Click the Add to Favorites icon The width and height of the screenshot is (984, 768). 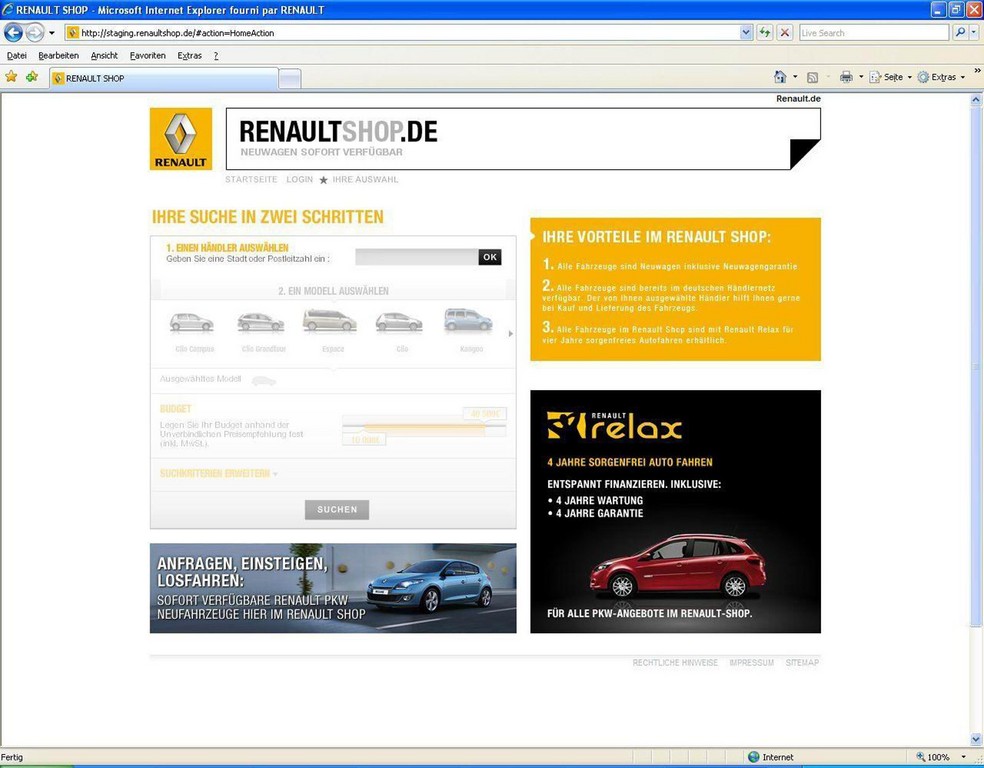(x=32, y=77)
